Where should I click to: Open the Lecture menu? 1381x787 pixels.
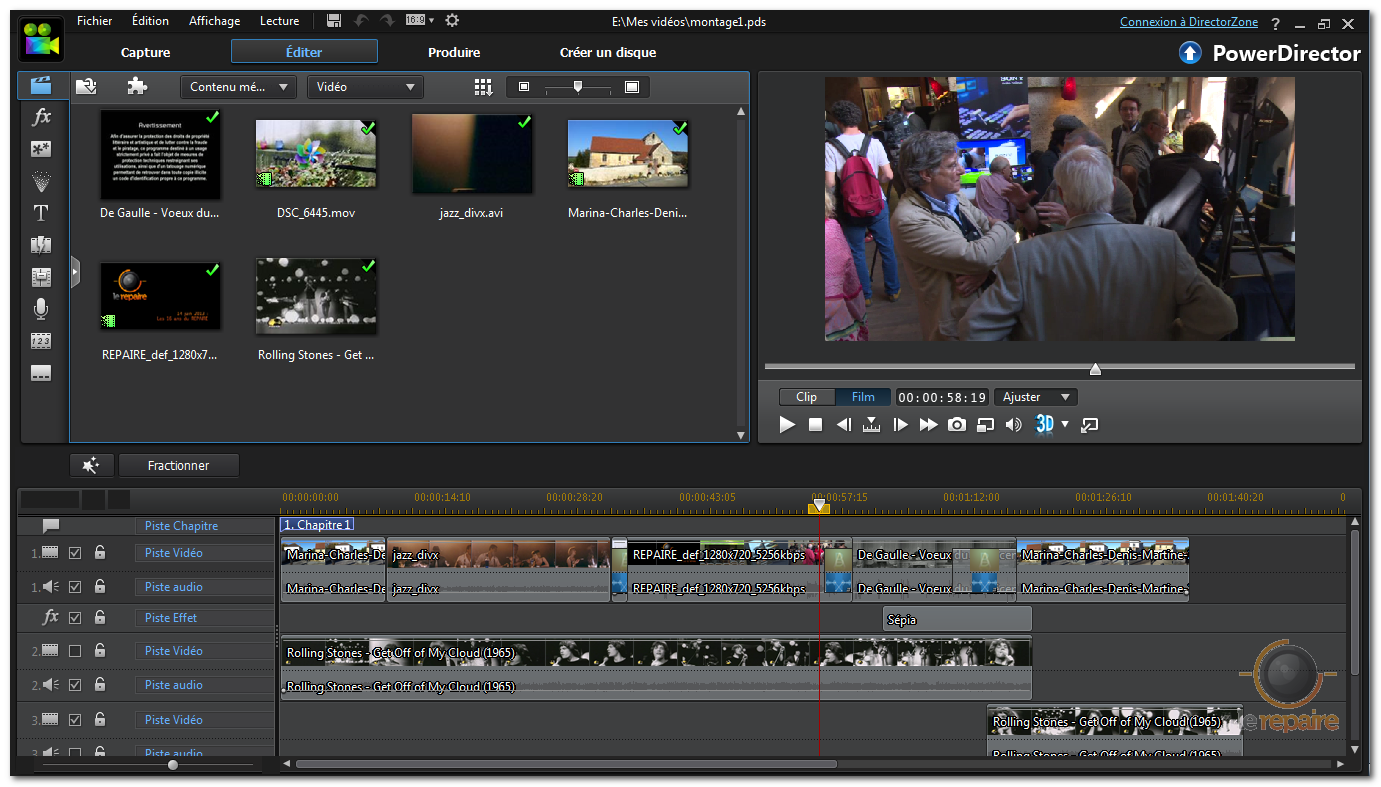coord(279,21)
